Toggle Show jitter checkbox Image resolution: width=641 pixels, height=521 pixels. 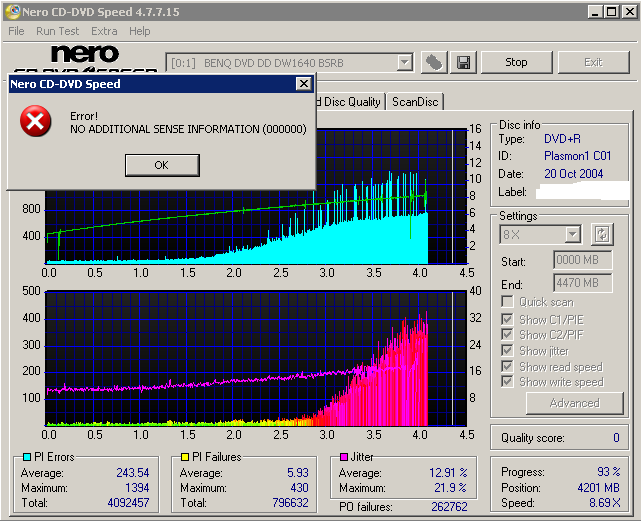(507, 350)
